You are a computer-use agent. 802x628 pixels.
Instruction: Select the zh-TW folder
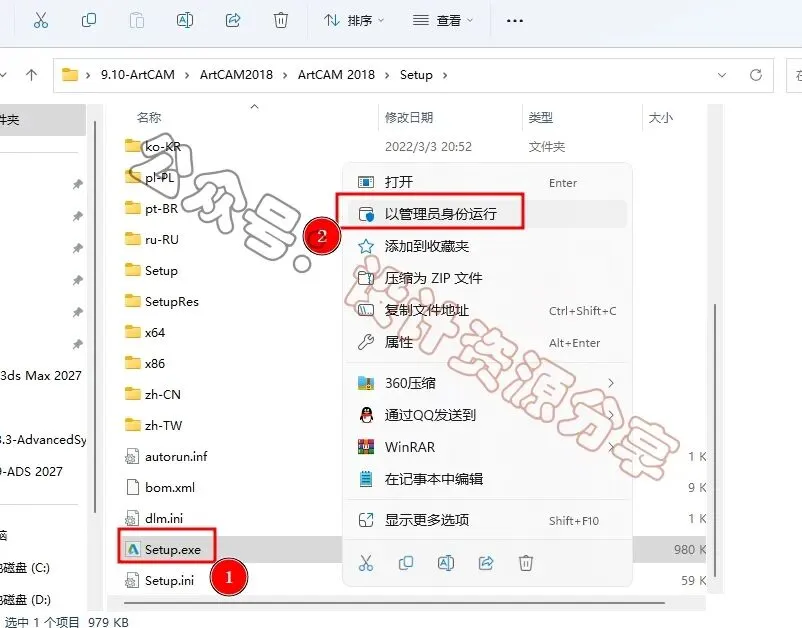[x=163, y=425]
